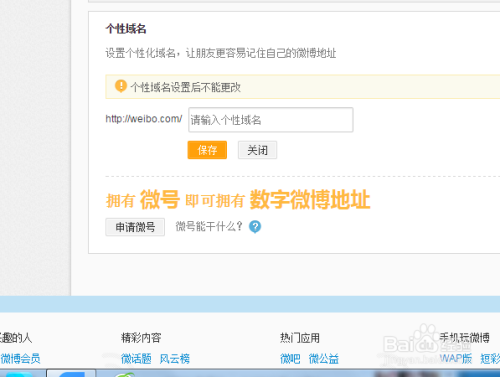Open the 微话题 footer link

pos(136,359)
